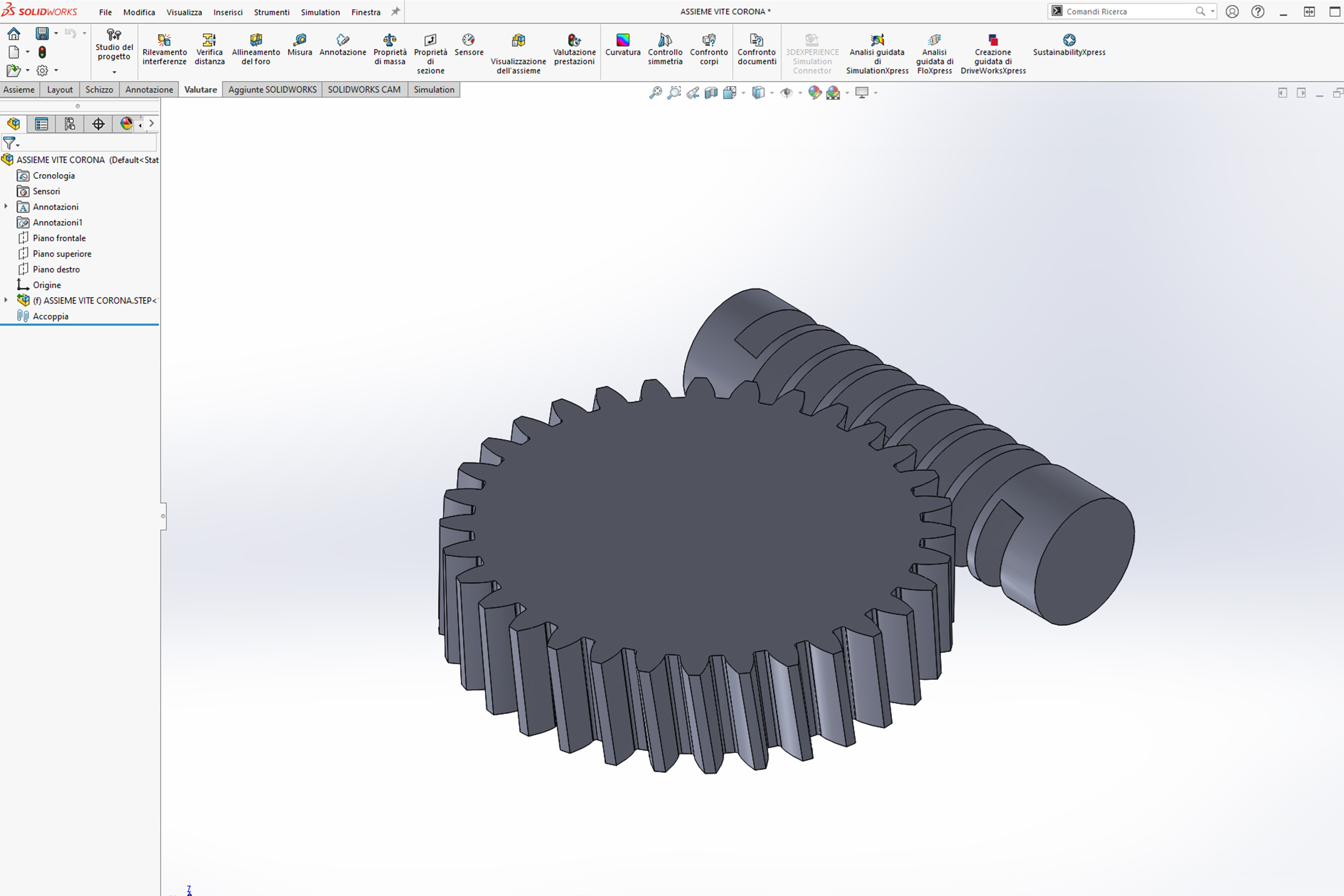Screen dimensions: 1344x896
Task: Open the options gear dropdown arrow
Action: (x=56, y=70)
